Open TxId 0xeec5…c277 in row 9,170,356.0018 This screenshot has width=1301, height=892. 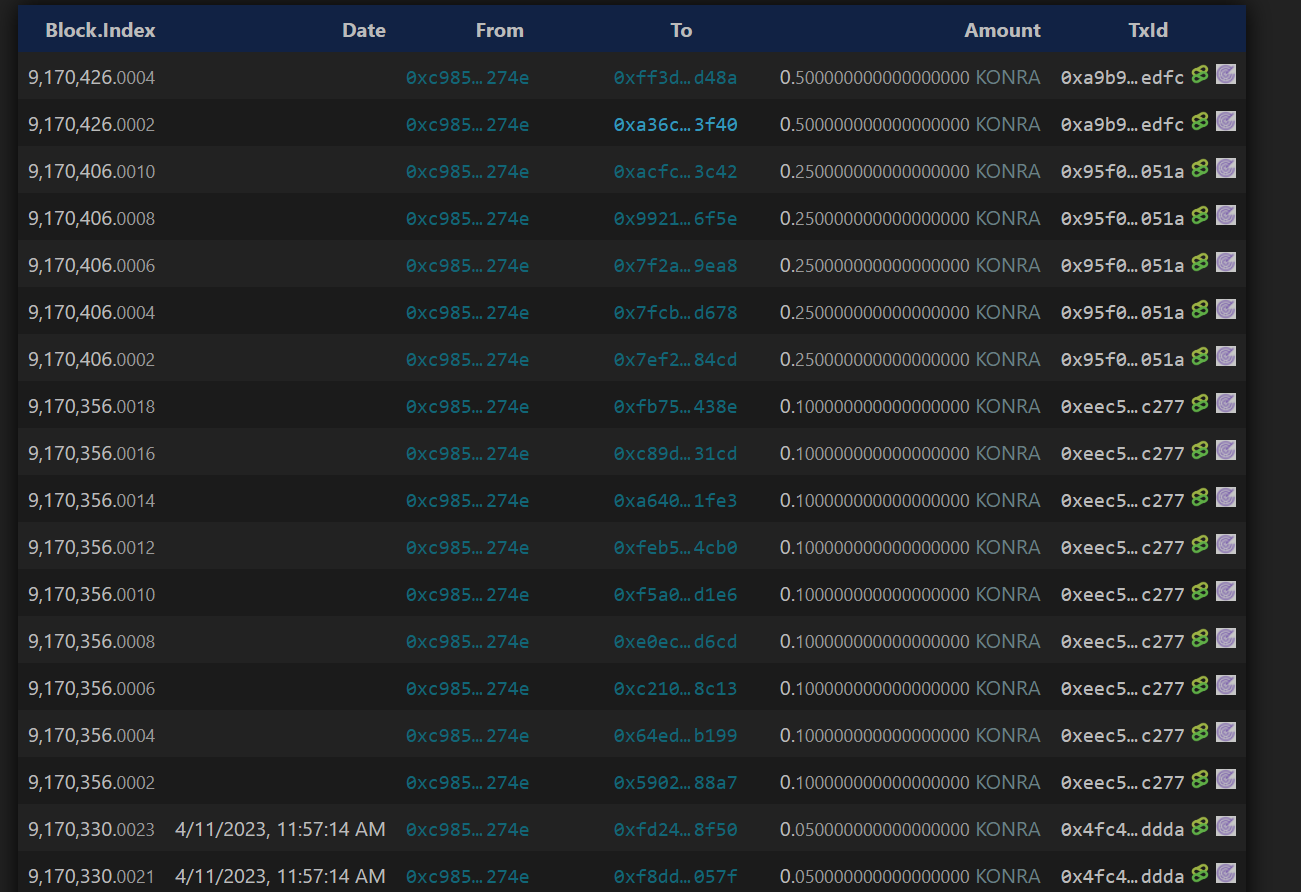tap(1122, 406)
